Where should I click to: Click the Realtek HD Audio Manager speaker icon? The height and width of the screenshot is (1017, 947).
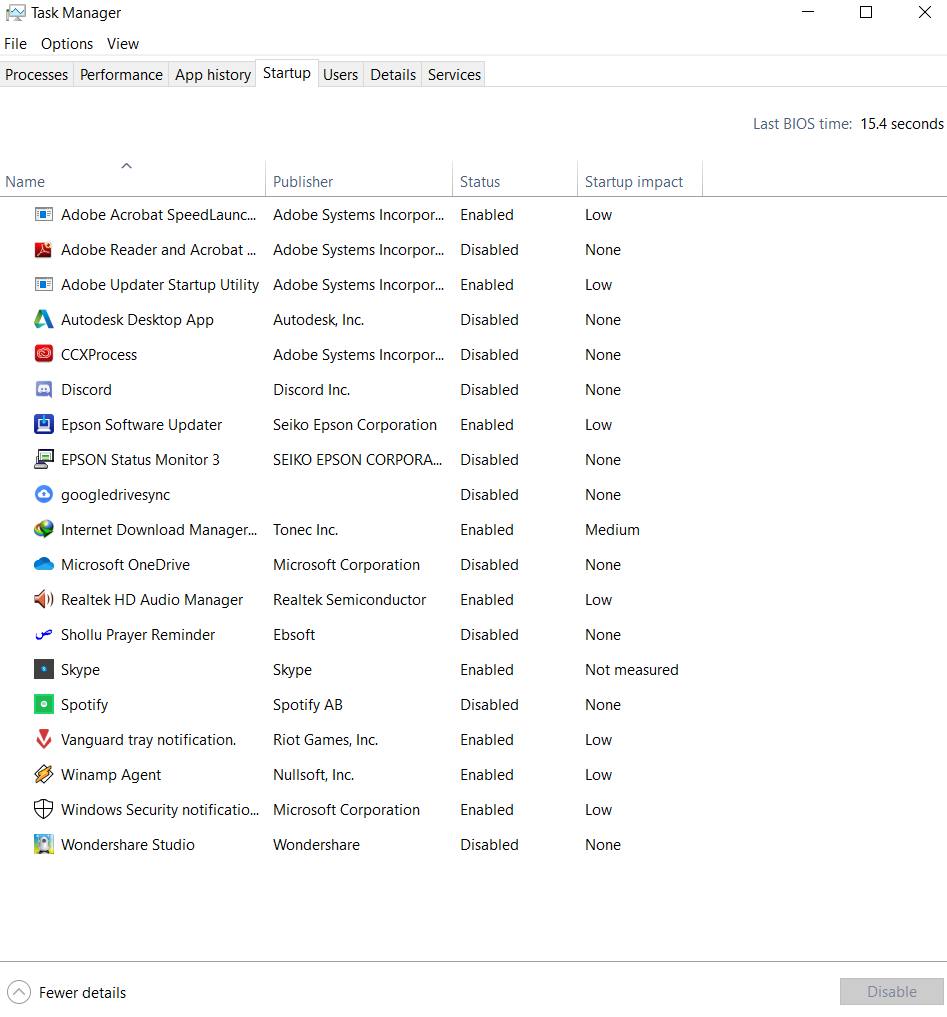coord(43,600)
